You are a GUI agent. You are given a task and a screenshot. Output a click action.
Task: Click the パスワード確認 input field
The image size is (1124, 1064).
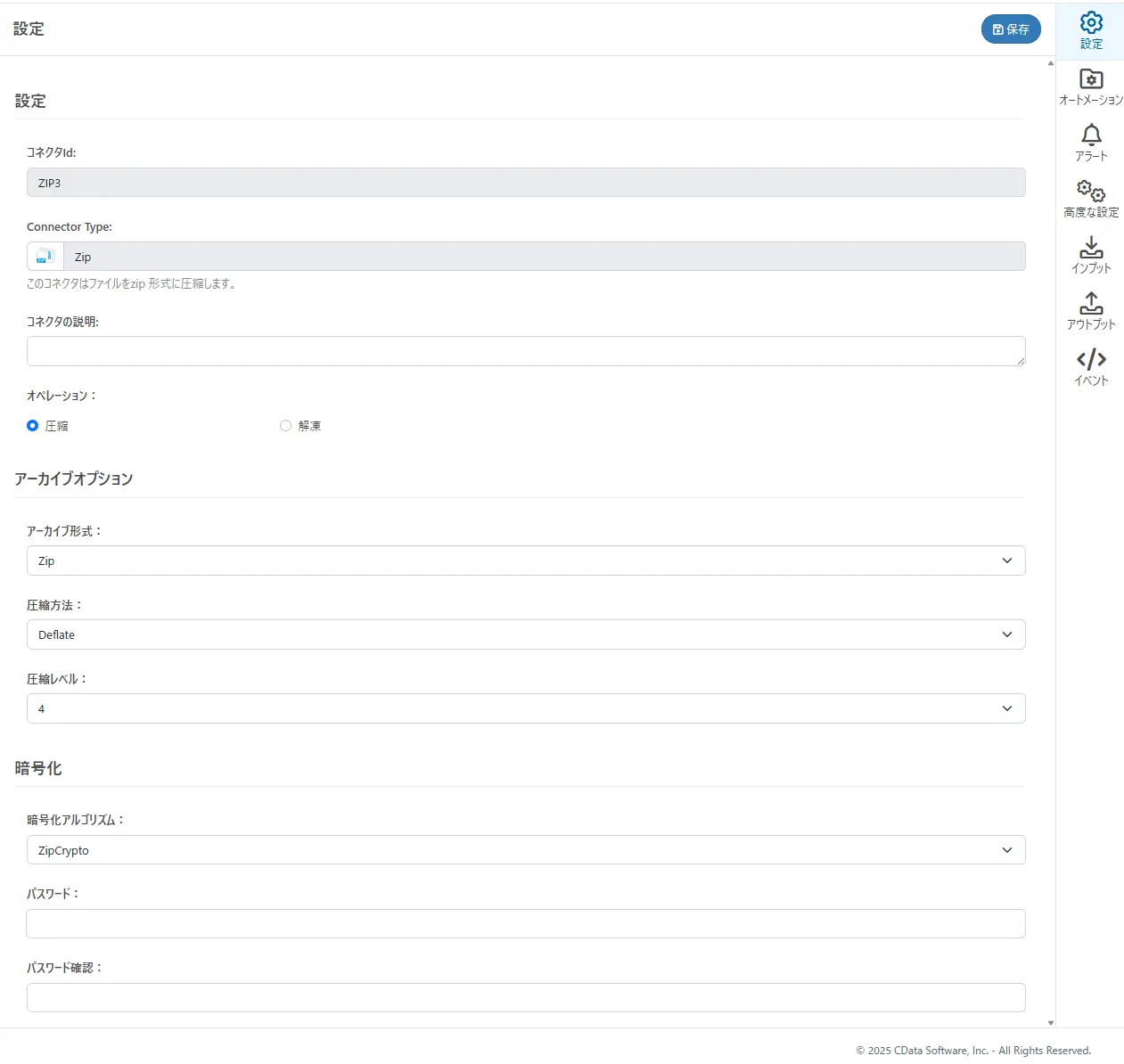click(526, 997)
